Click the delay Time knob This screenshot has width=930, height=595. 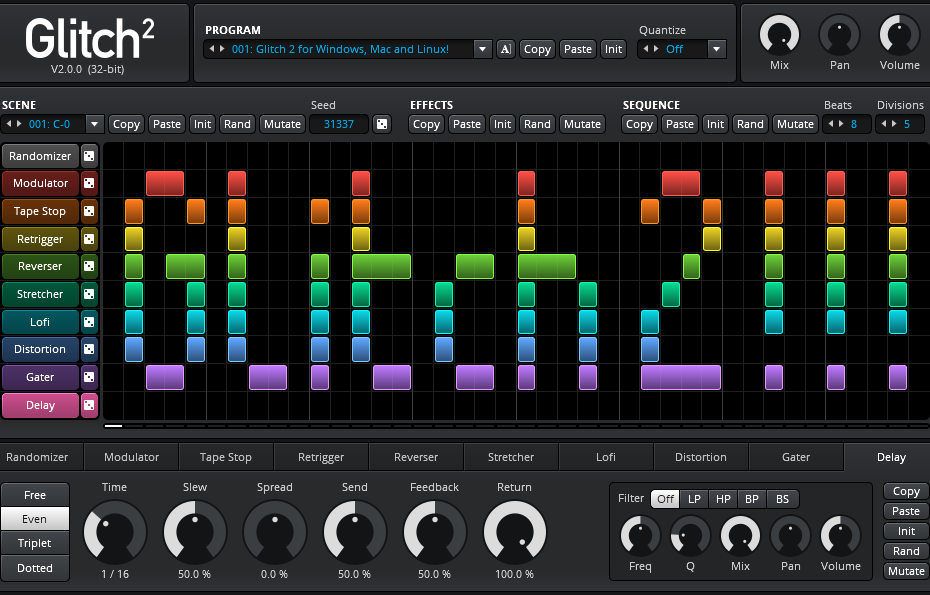(x=115, y=532)
